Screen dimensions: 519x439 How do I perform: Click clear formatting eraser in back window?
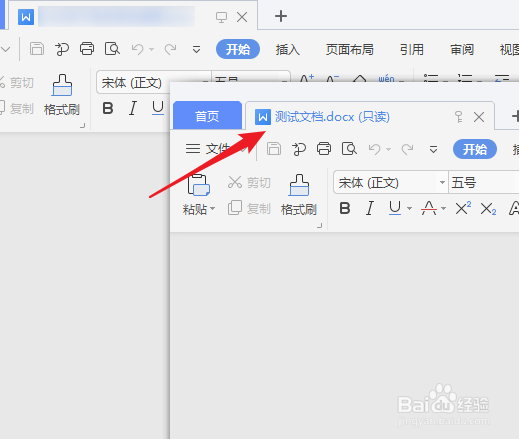click(x=359, y=79)
